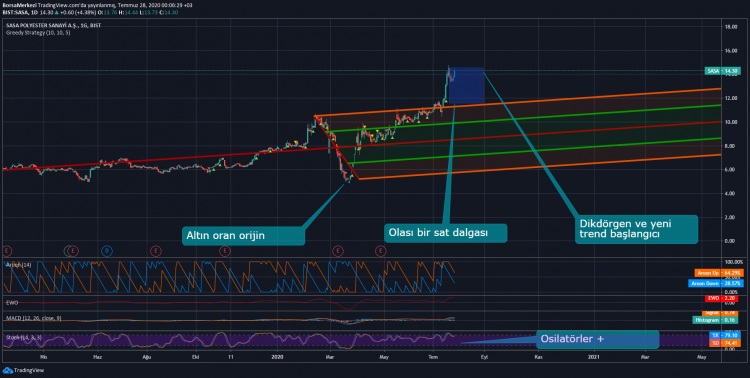Open the BorsaMerkezi author name in header
The width and height of the screenshot is (750, 378).
(19, 5)
